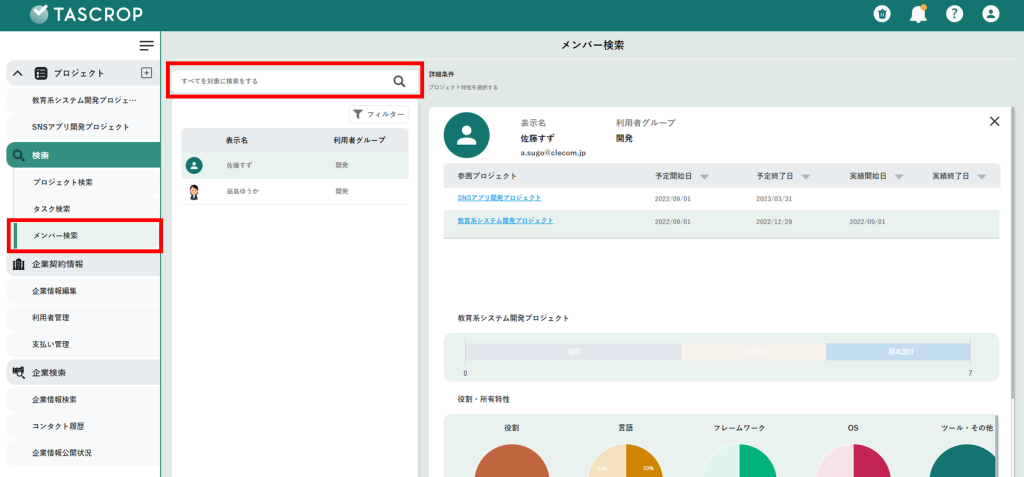Screen dimensions: 1024x477
Task: Collapse the プロジェクト section chevron
Action: click(18, 73)
